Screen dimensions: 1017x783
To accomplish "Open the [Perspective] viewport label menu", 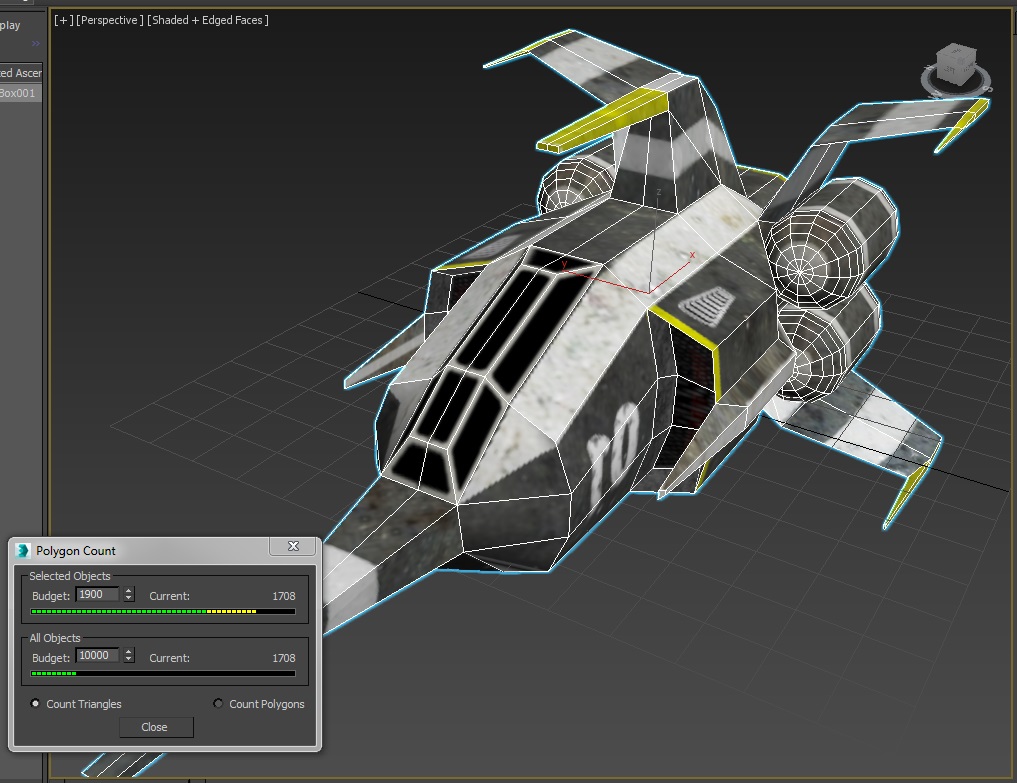I will click(110, 19).
